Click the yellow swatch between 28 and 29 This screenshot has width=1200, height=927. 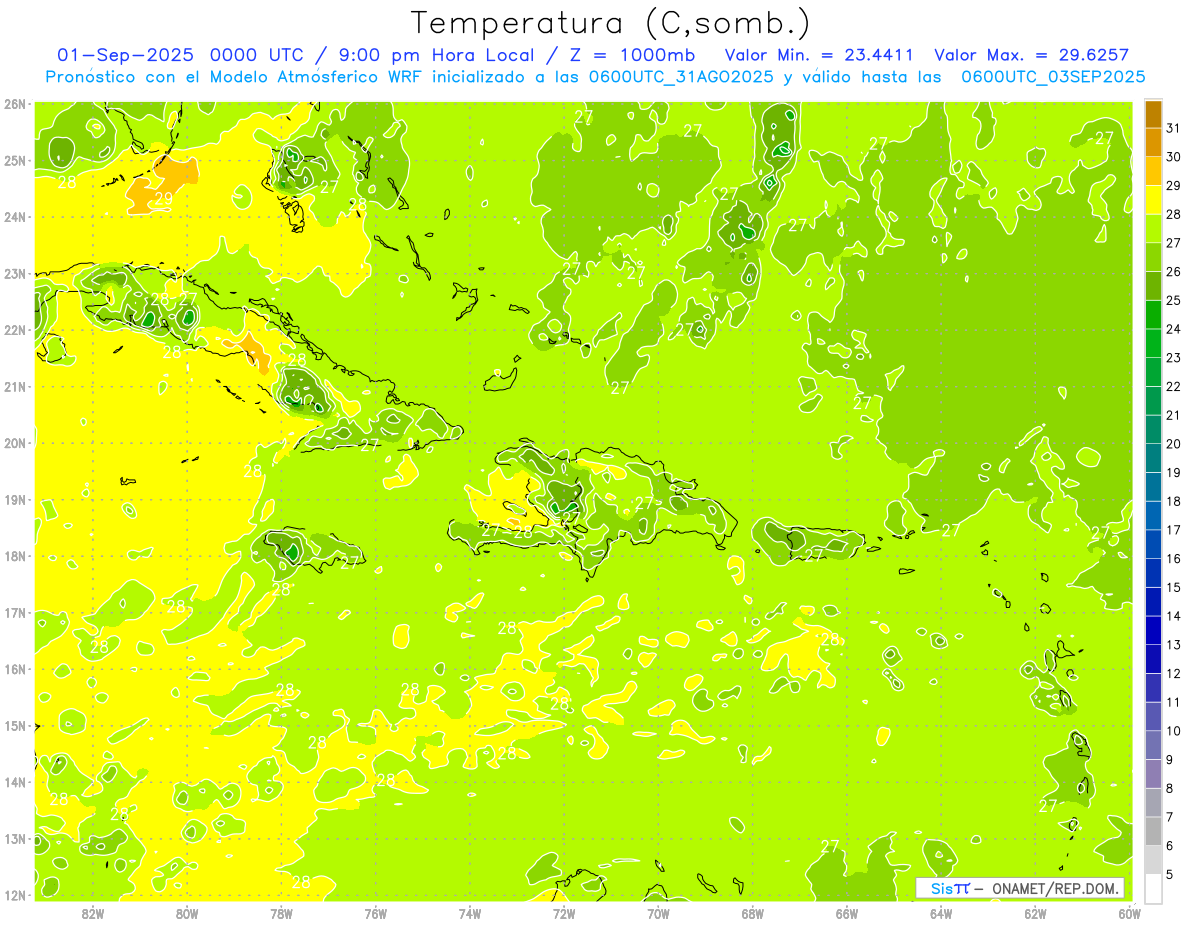pos(1153,200)
